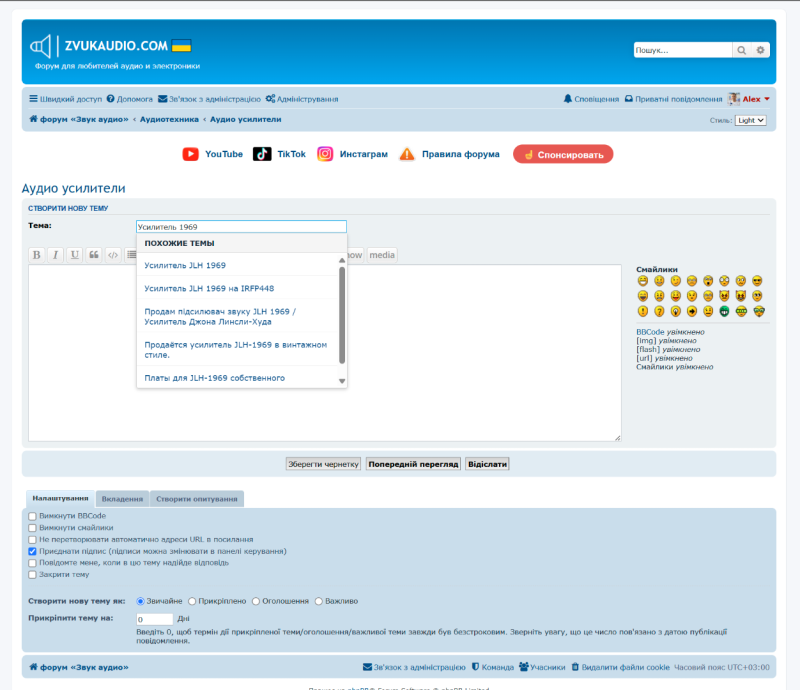Click the suggestions list scroll-down arrow
The height and width of the screenshot is (690, 800).
342,381
